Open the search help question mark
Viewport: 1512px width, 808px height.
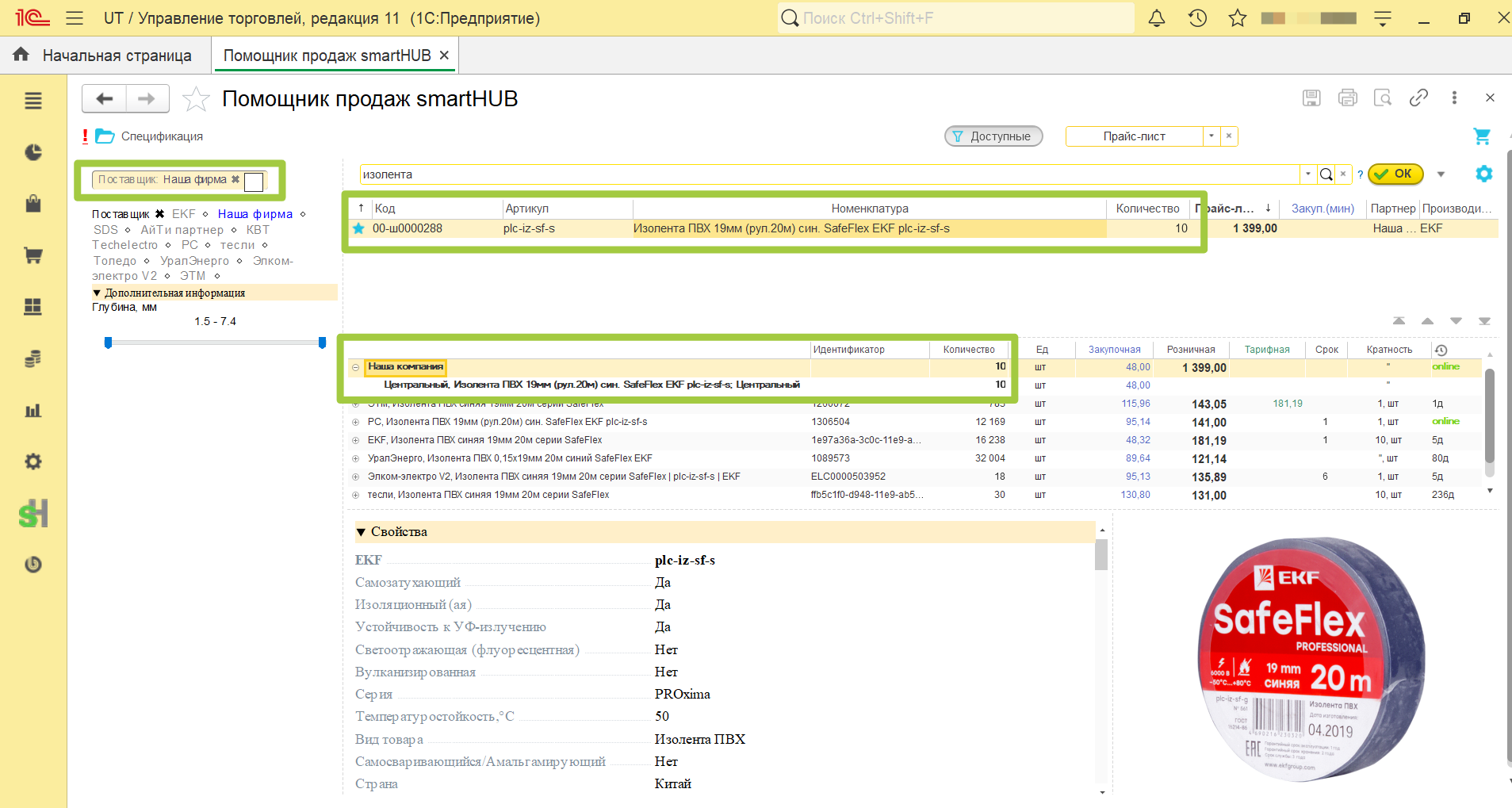point(1360,175)
